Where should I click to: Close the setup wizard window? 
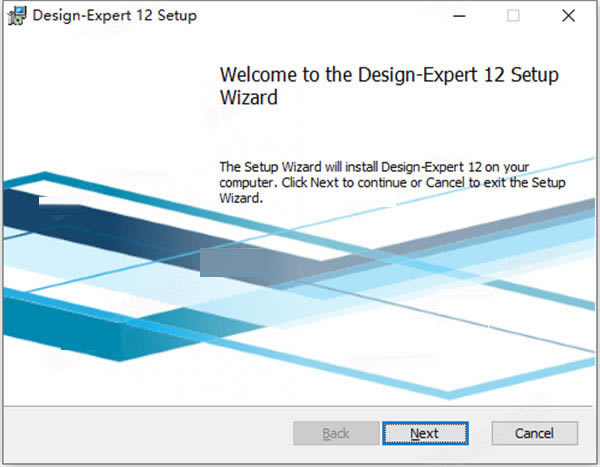tap(569, 16)
